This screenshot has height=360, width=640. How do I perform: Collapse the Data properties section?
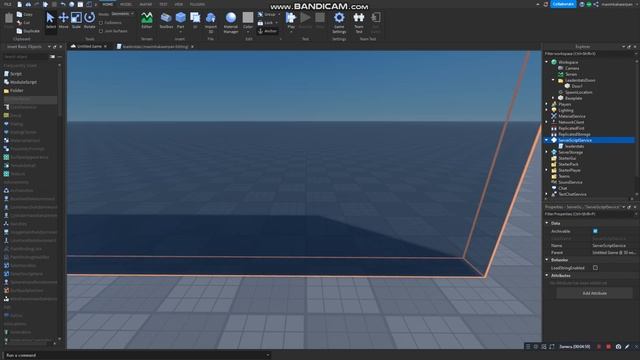[547, 223]
